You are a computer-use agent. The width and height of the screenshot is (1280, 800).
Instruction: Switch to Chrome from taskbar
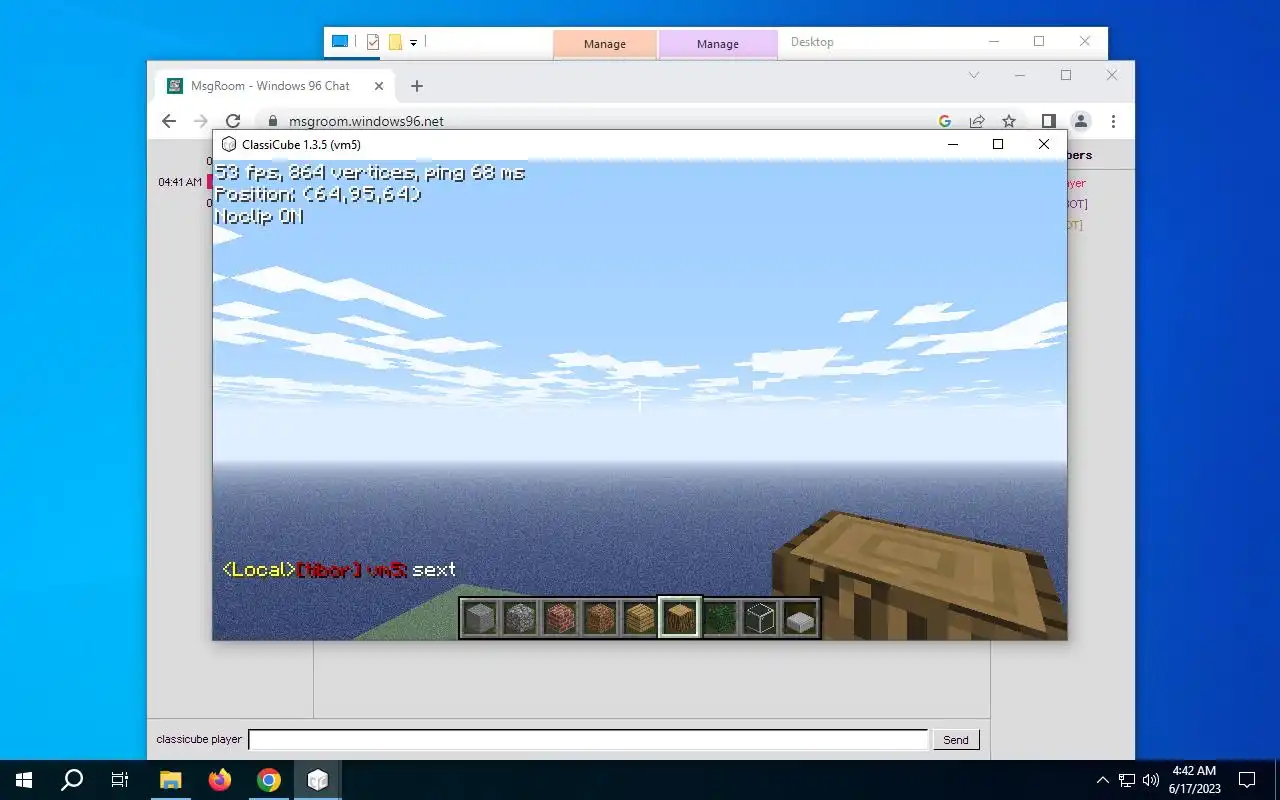tap(269, 780)
